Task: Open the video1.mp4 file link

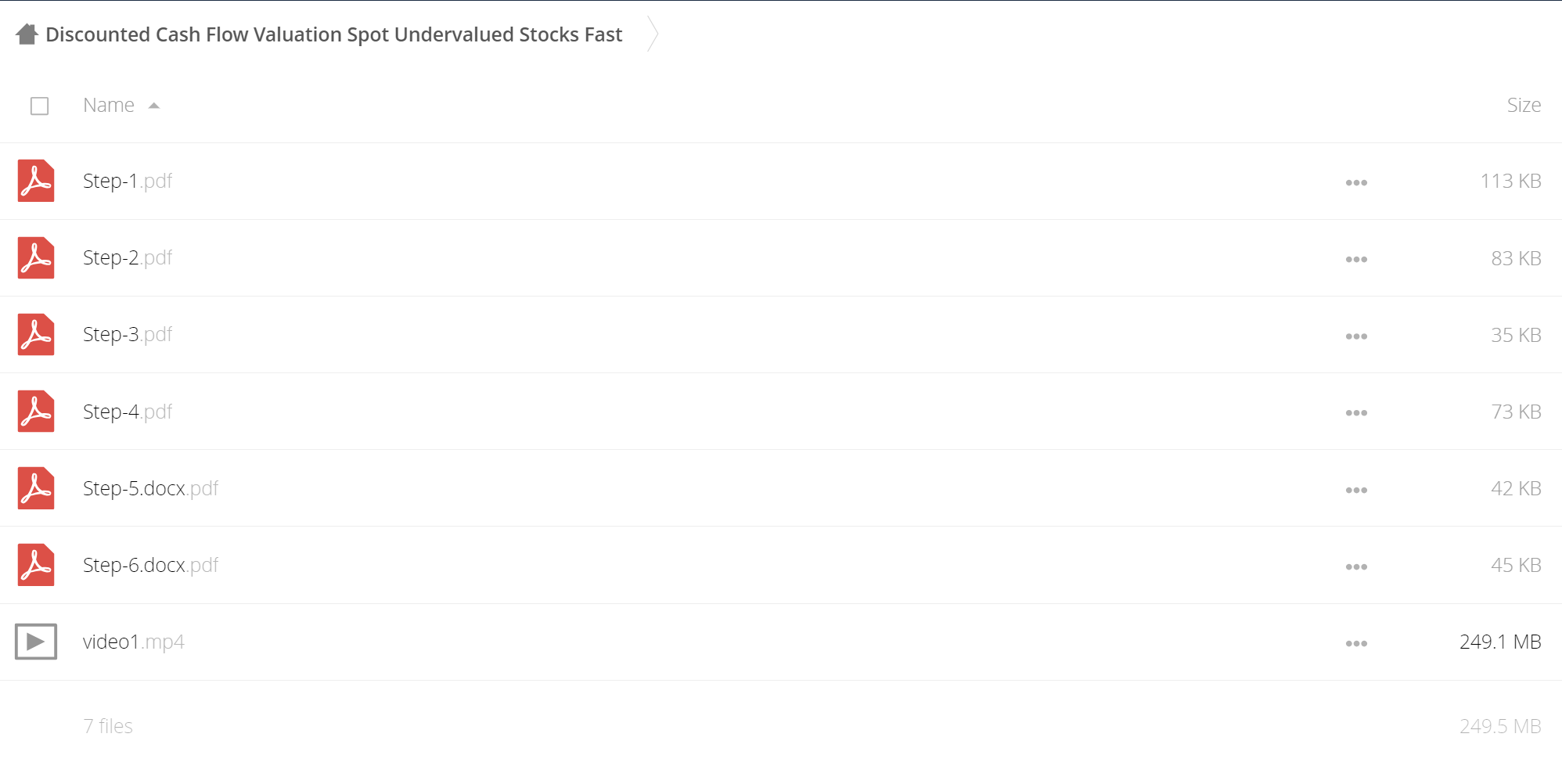Action: [x=134, y=642]
